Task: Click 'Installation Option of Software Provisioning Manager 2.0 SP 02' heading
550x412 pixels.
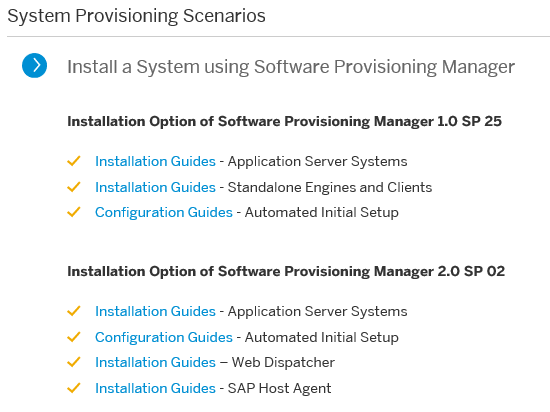Action: point(286,271)
